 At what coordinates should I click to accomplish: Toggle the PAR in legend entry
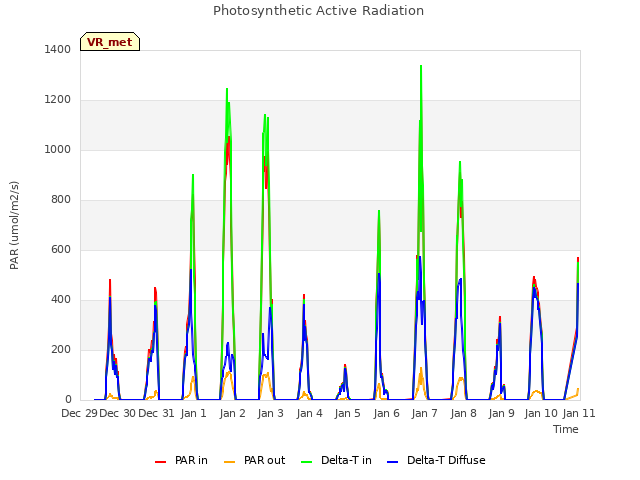(x=181, y=460)
